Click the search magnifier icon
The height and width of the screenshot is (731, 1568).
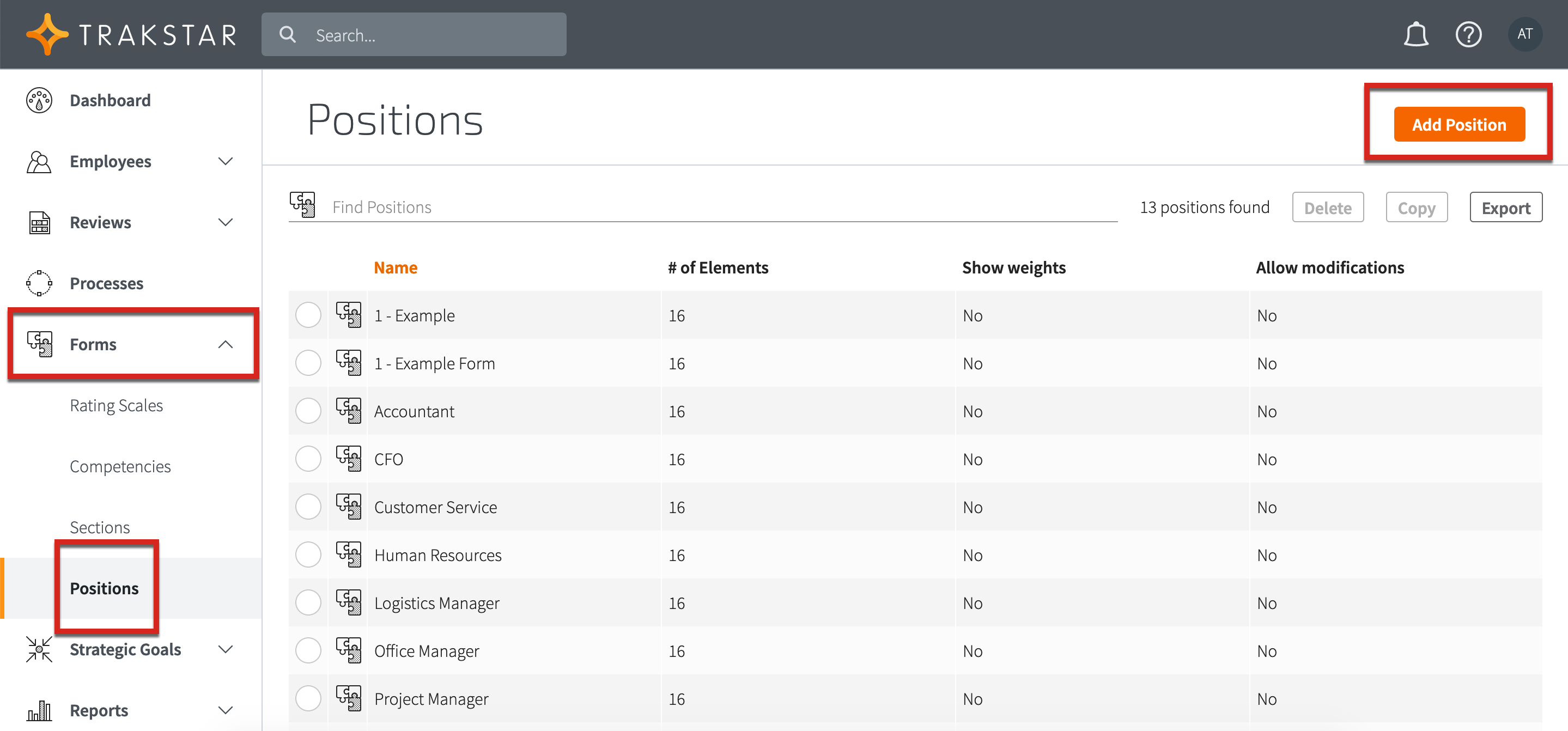pyautogui.click(x=288, y=35)
